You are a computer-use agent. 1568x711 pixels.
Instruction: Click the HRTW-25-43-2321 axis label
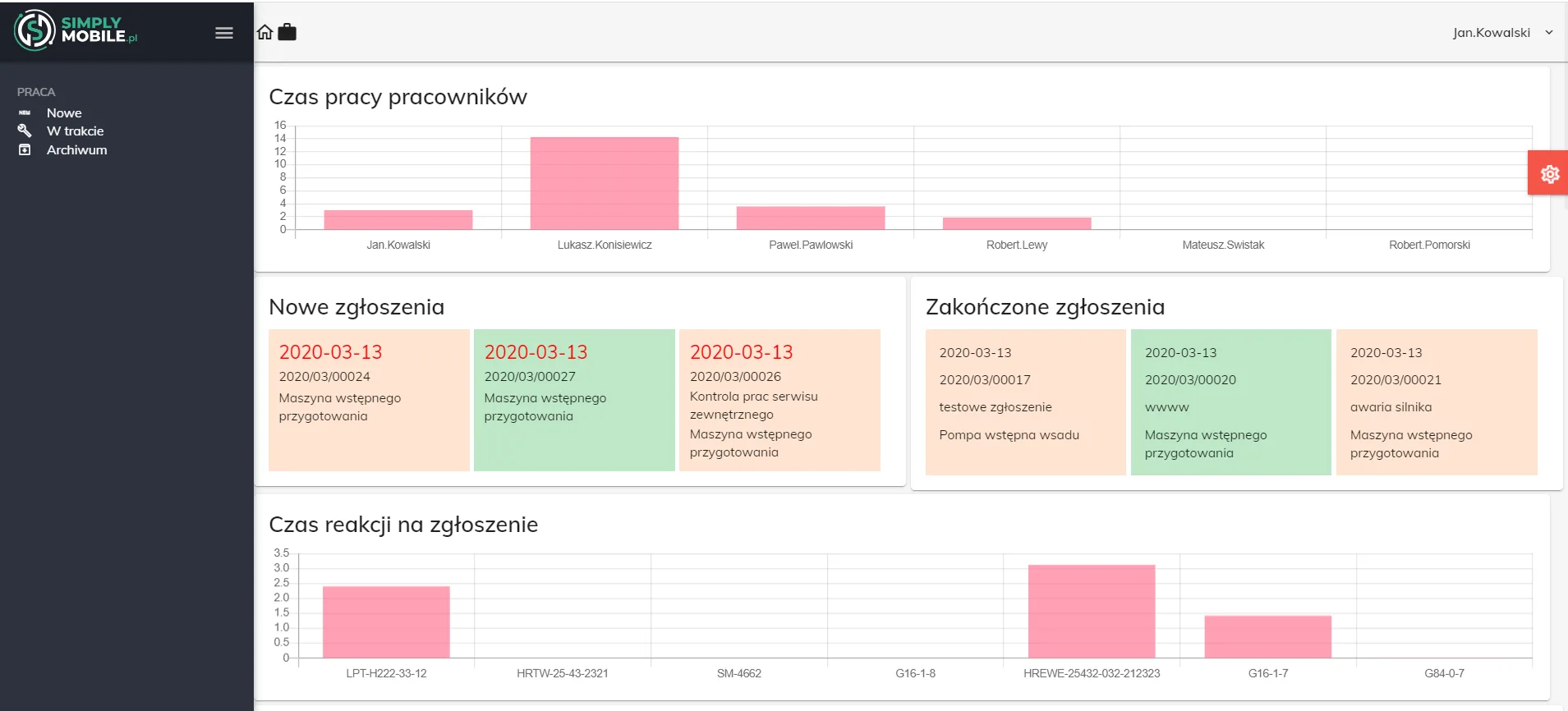click(563, 673)
